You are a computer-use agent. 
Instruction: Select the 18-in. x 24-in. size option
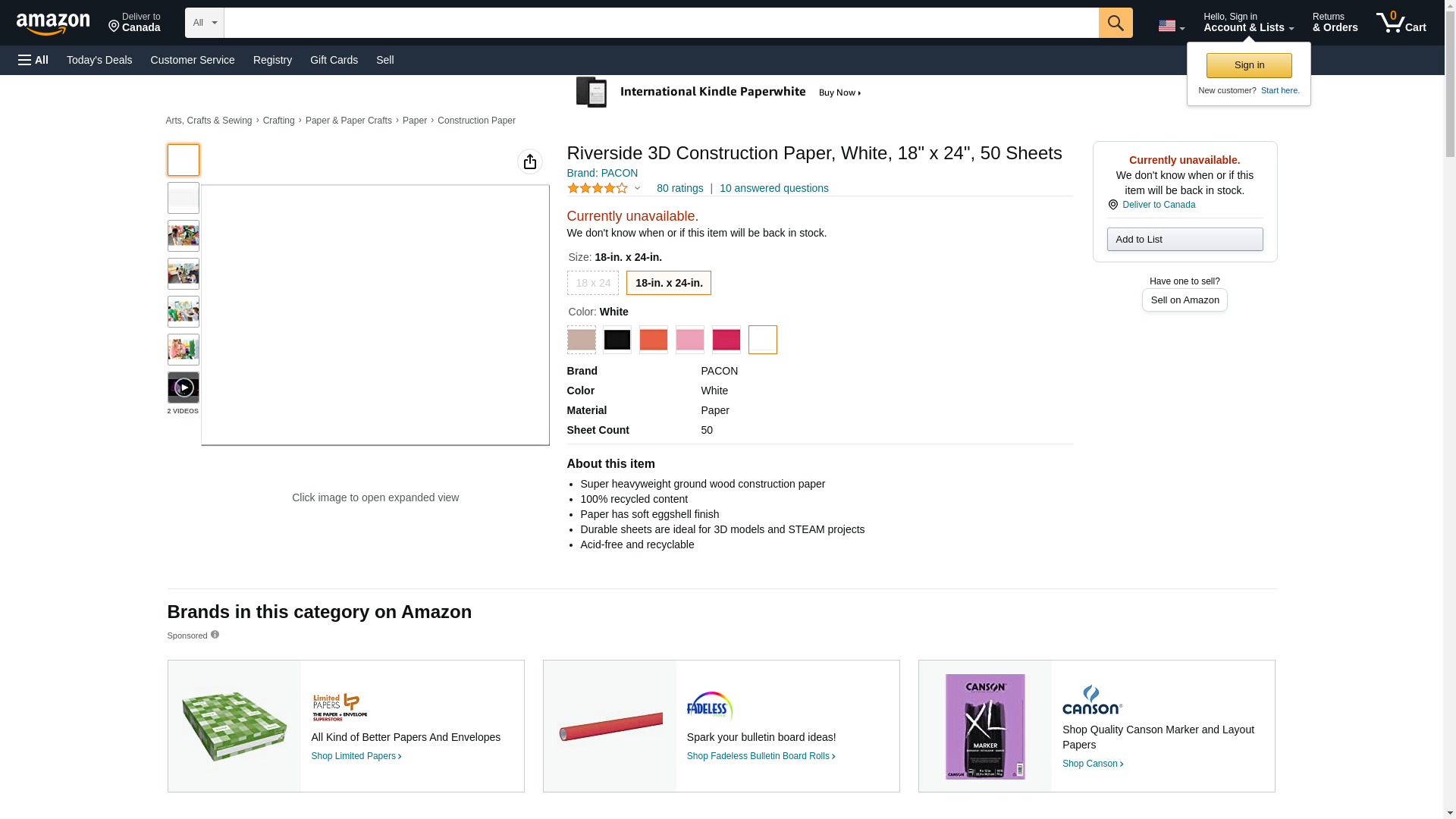click(668, 283)
